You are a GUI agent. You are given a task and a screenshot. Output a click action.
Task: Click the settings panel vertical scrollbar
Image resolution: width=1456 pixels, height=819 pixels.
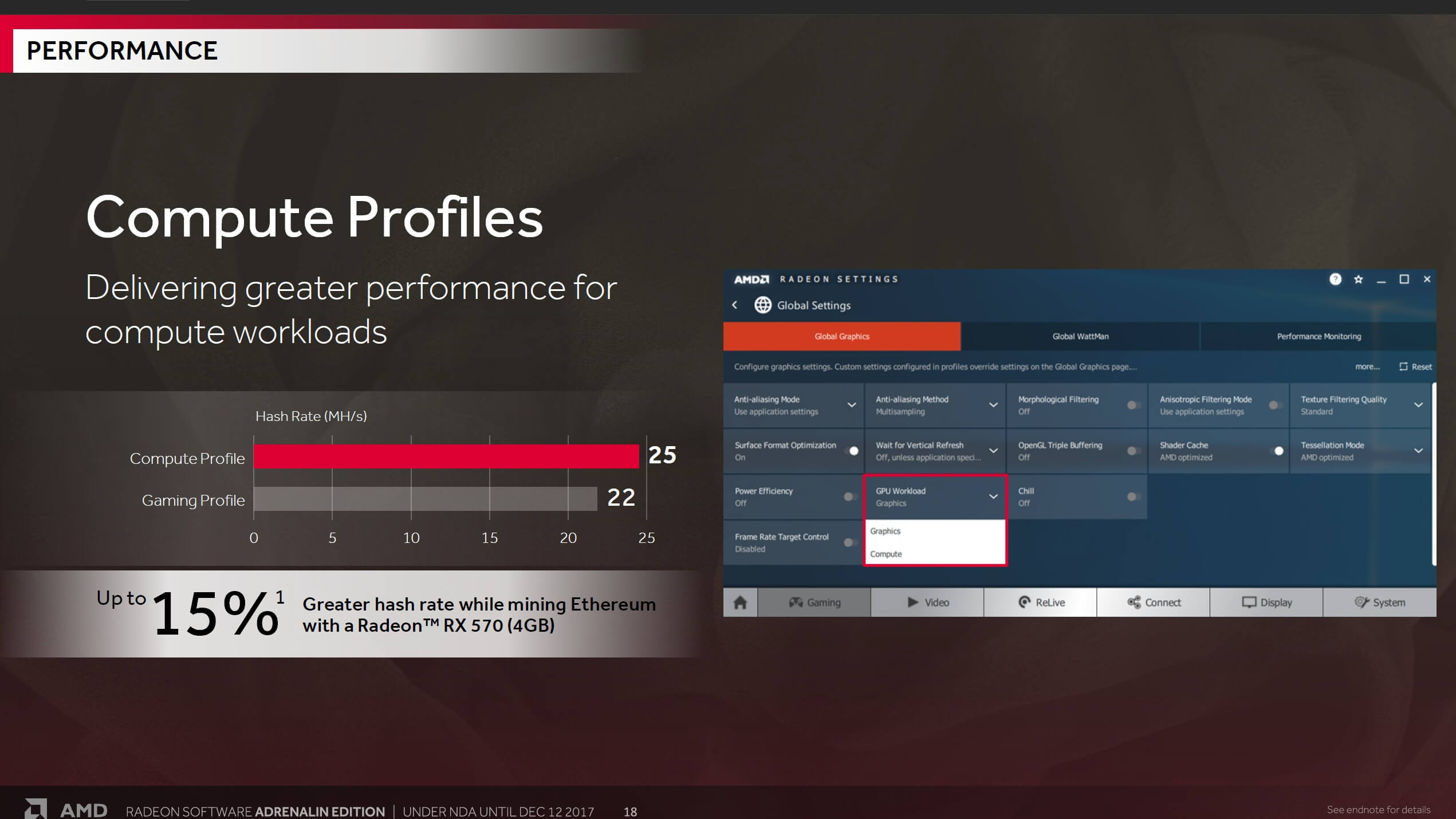pos(1434,474)
